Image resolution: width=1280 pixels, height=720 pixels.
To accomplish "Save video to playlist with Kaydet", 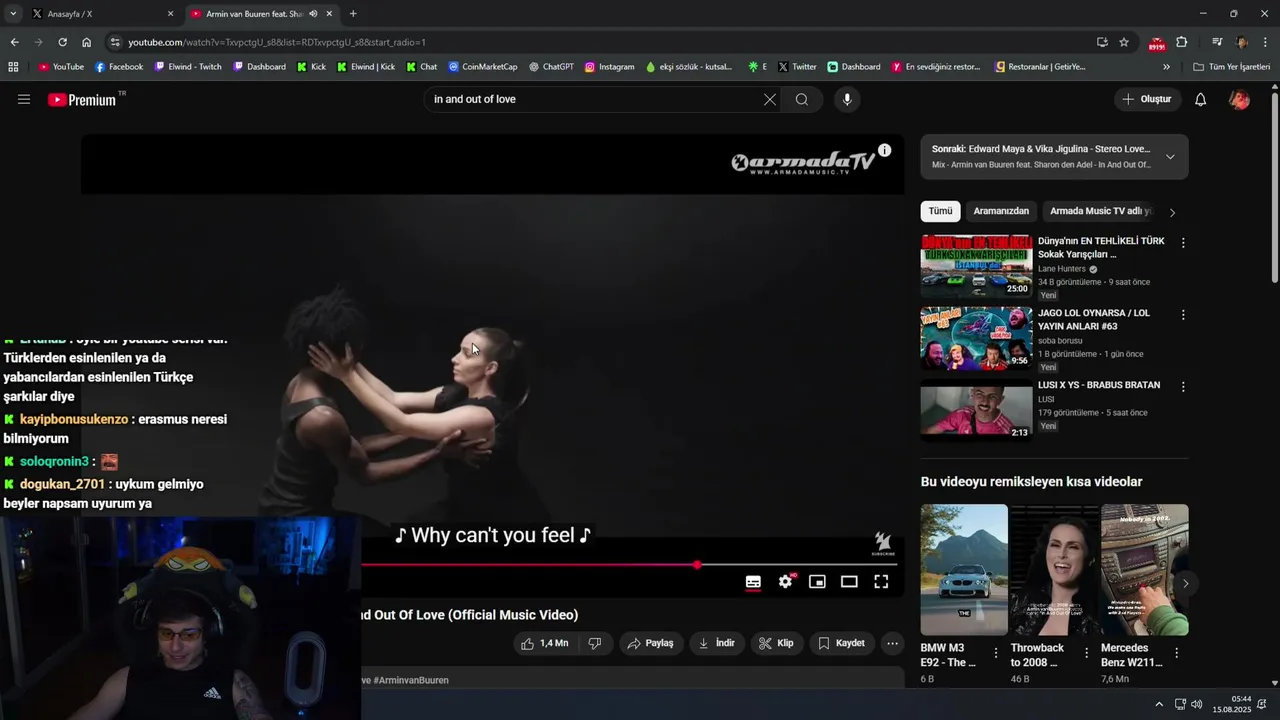I will pos(842,643).
